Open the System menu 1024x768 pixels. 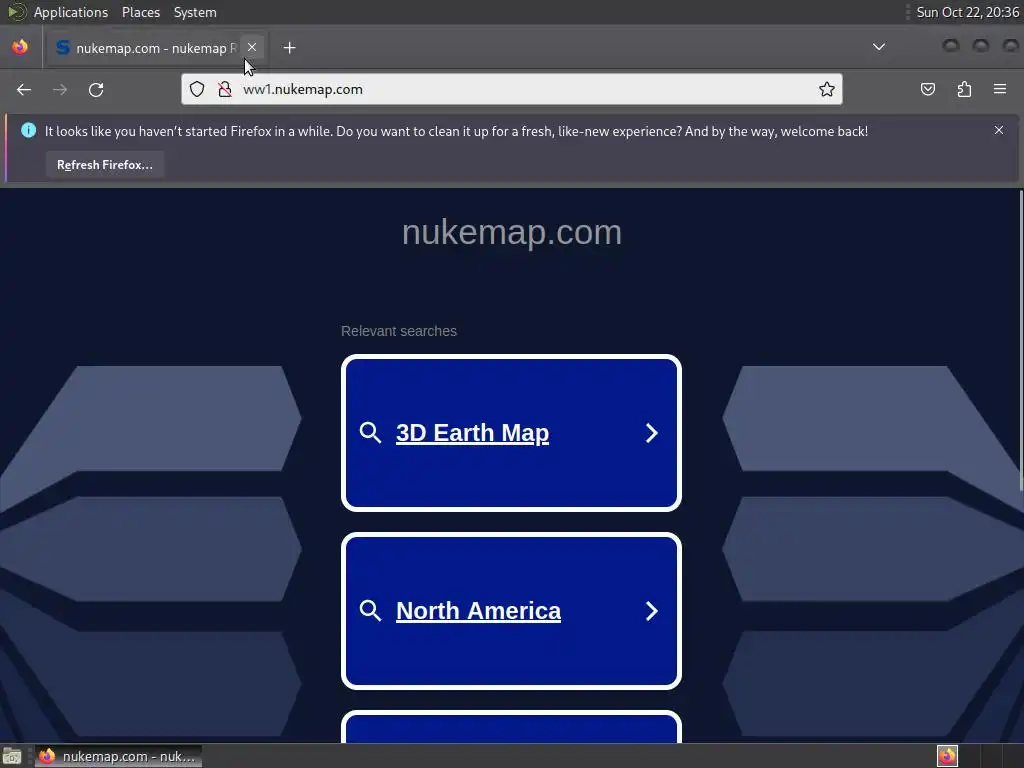click(x=195, y=12)
